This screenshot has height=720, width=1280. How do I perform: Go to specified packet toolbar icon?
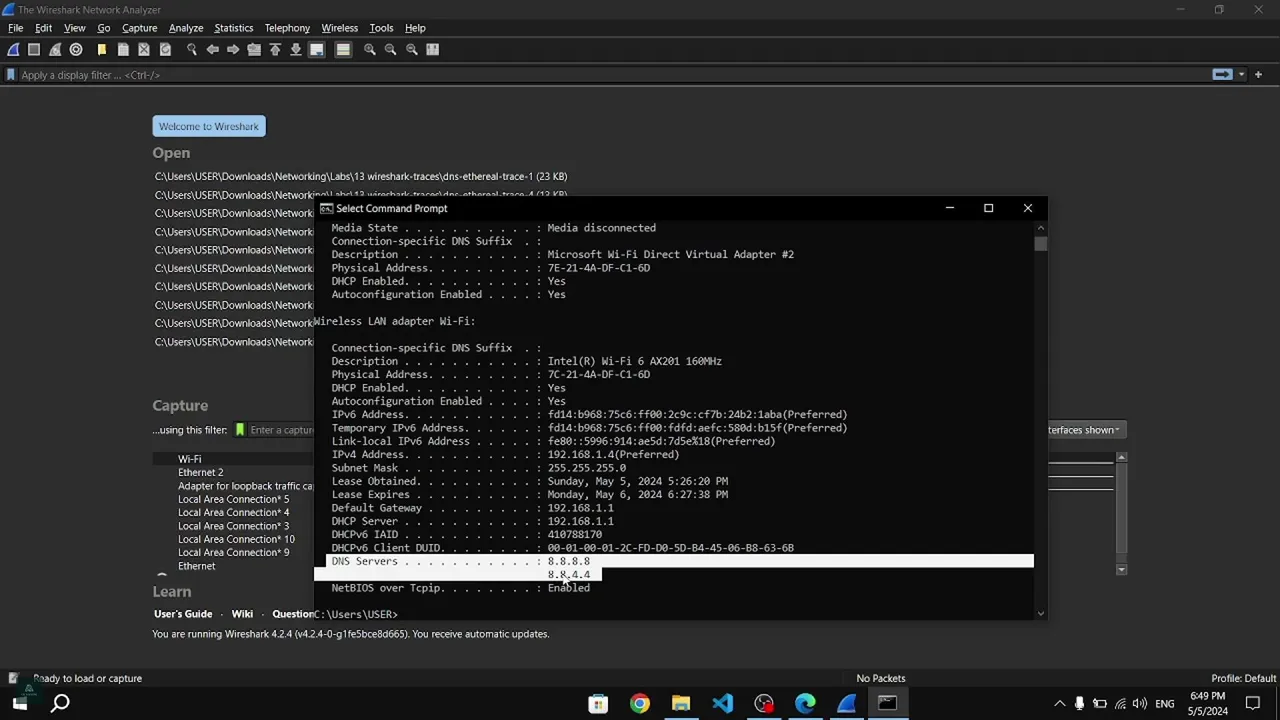tap(254, 49)
